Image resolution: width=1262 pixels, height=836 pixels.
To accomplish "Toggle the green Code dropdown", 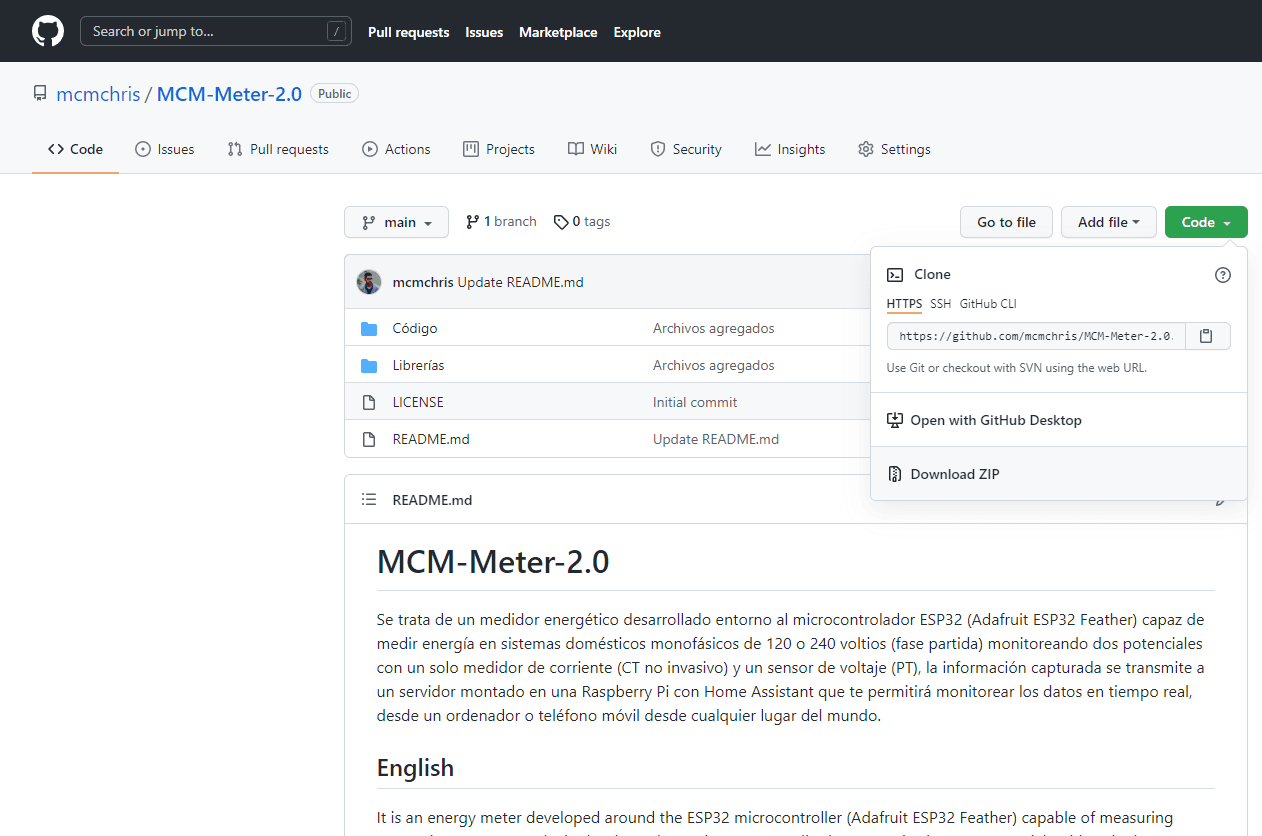I will pos(1205,222).
